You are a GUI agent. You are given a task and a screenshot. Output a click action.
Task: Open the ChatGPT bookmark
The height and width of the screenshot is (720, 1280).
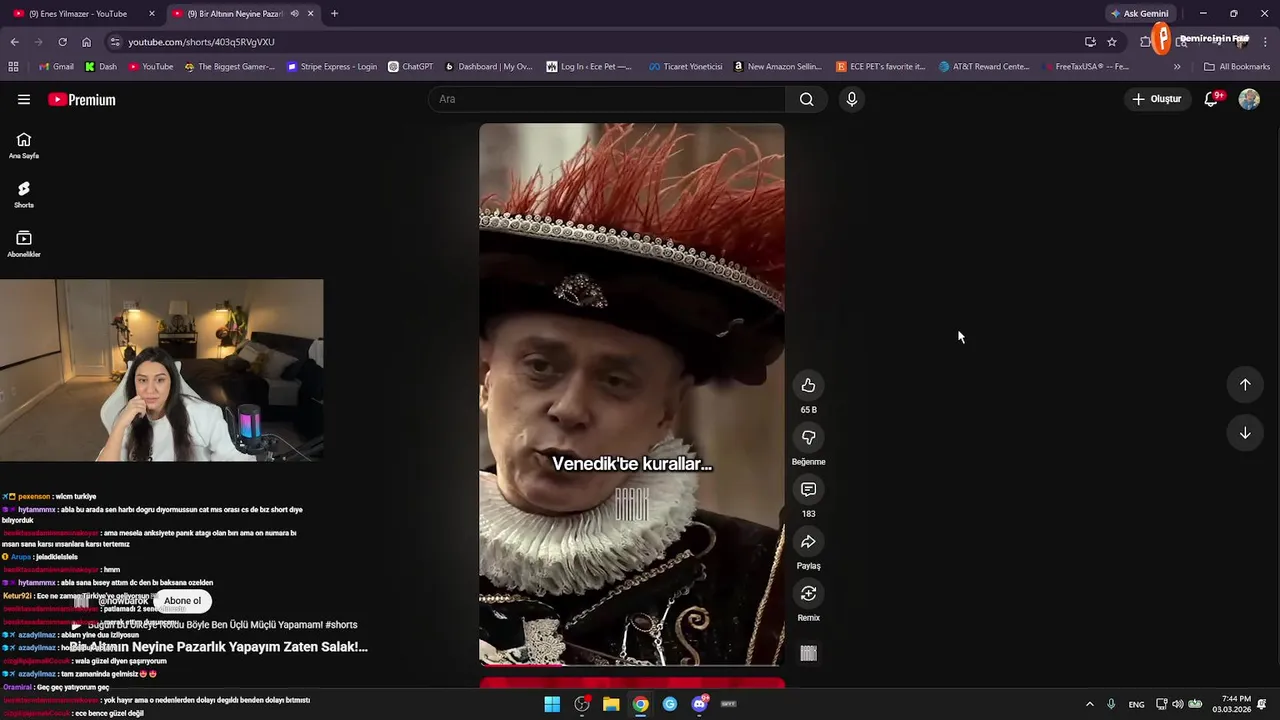pyautogui.click(x=410, y=66)
